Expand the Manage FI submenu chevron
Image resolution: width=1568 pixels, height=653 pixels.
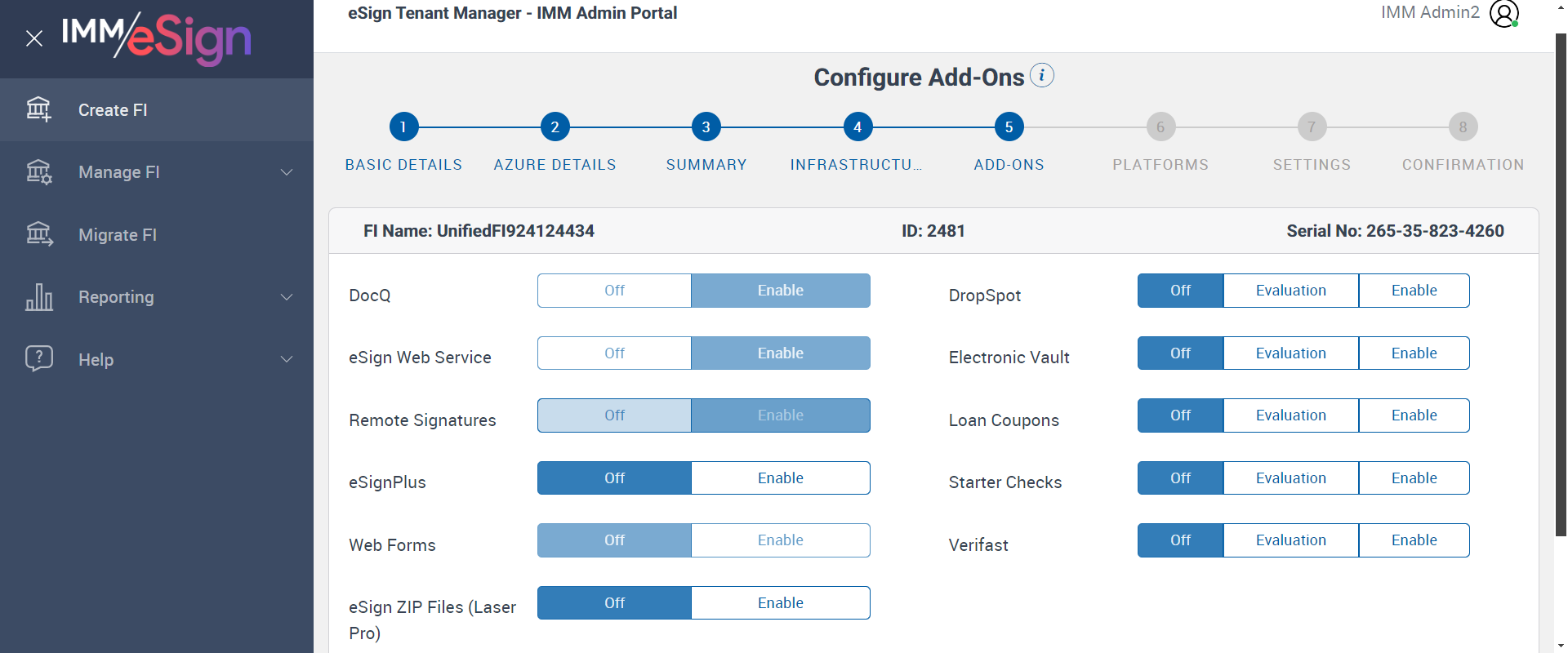pos(287,172)
